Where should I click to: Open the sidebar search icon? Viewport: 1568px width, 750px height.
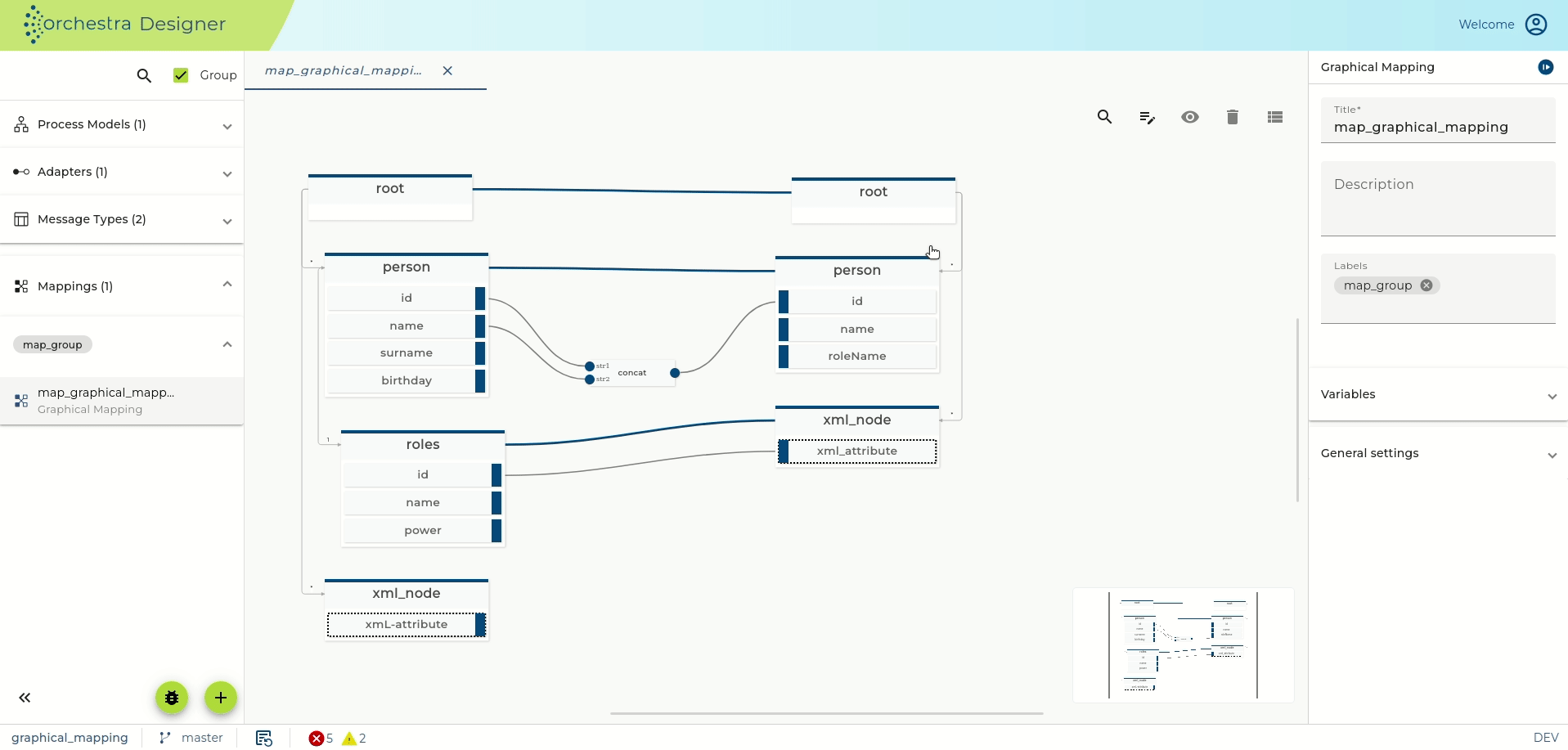144,75
